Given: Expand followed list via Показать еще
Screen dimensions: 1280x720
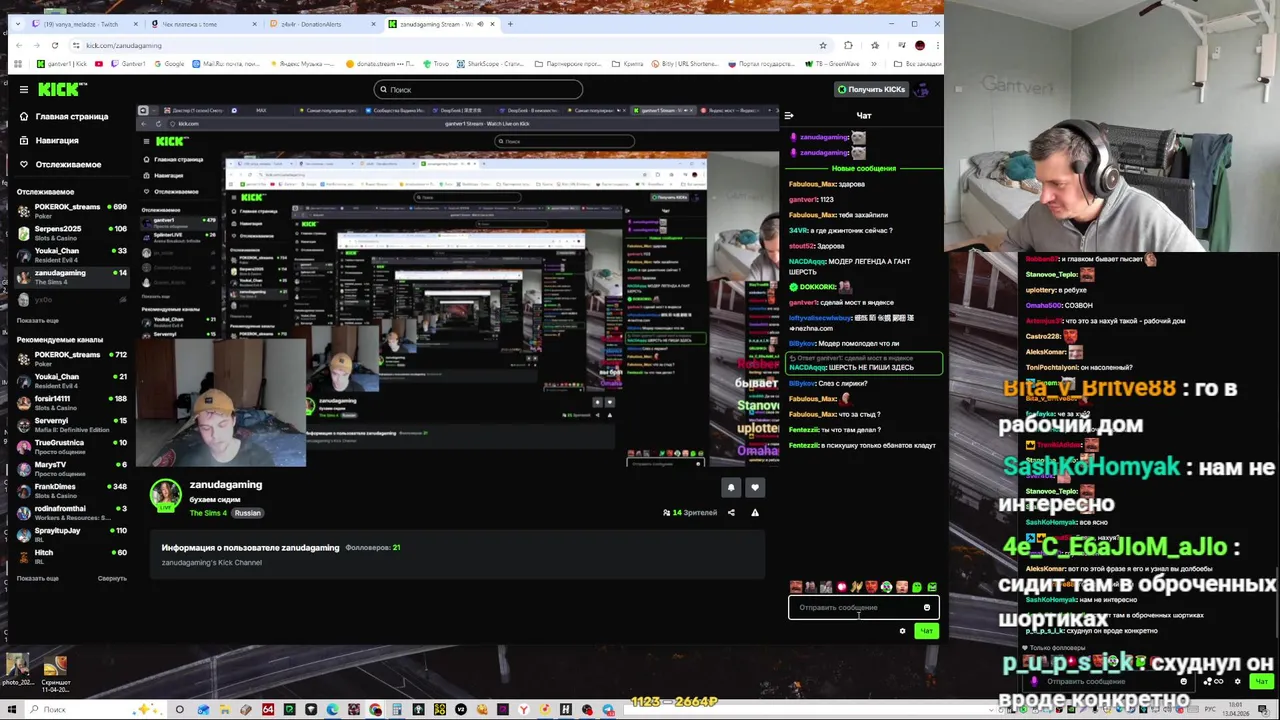Looking at the screenshot, I should tap(37, 320).
